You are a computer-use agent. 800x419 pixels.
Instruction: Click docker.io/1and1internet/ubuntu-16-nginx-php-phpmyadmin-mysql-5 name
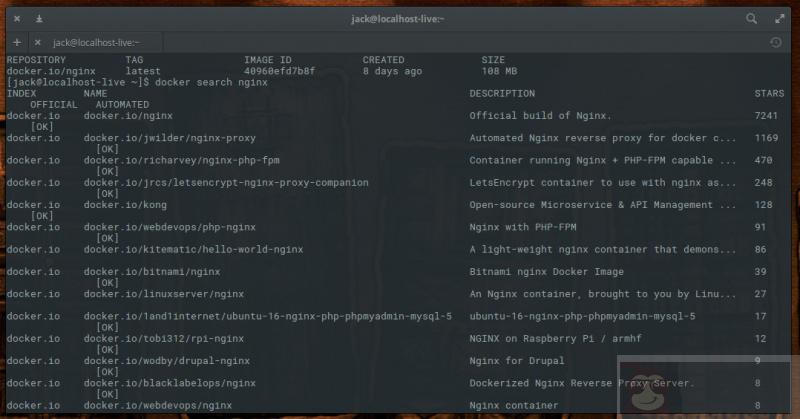point(268,316)
